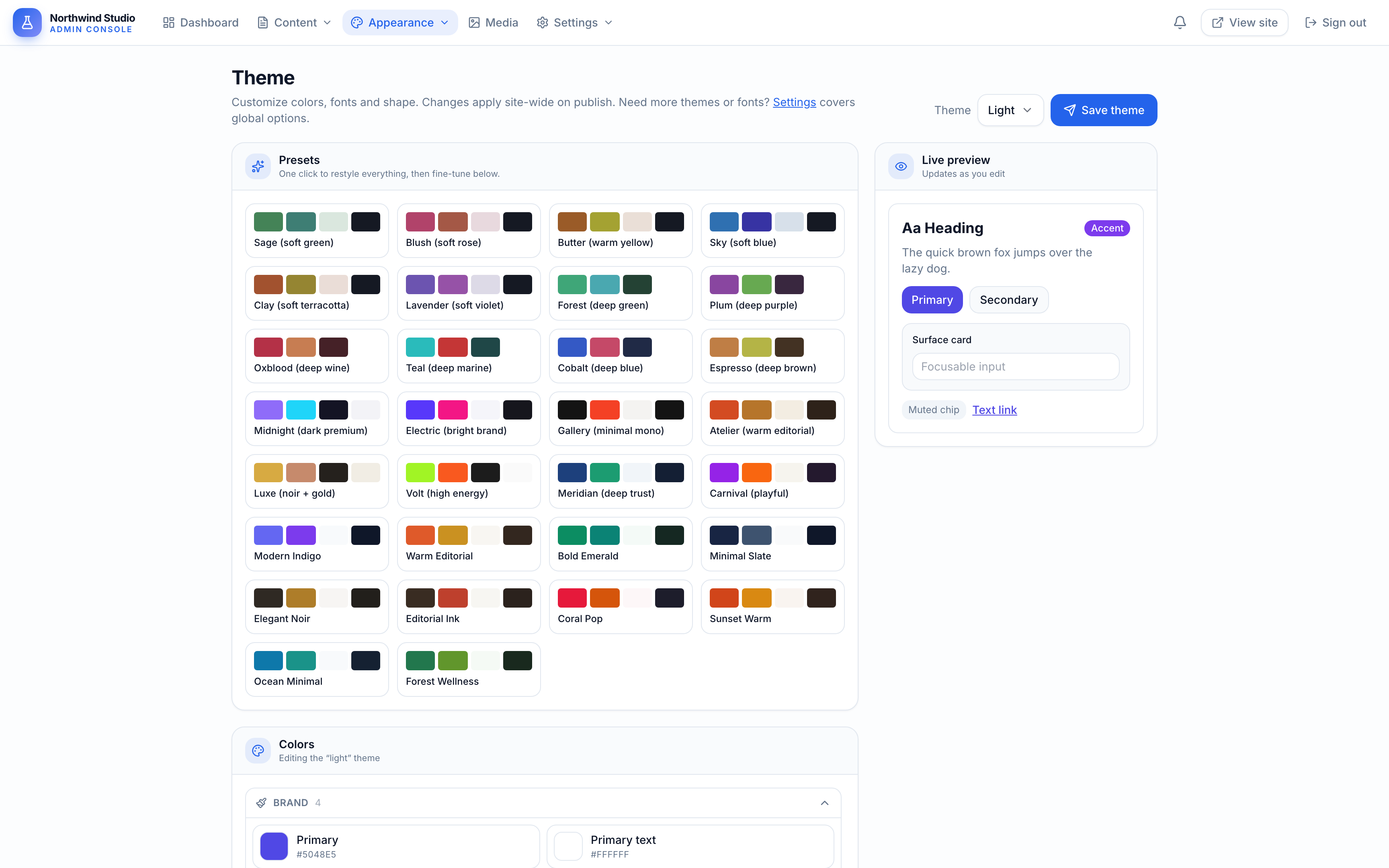
Task: Select the Ocean Minimal preset
Action: click(x=317, y=669)
